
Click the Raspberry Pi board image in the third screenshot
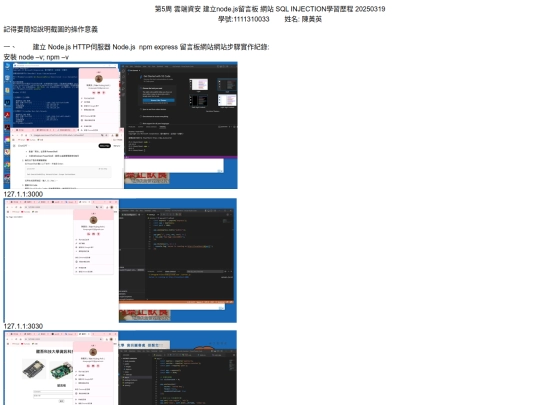61,370
